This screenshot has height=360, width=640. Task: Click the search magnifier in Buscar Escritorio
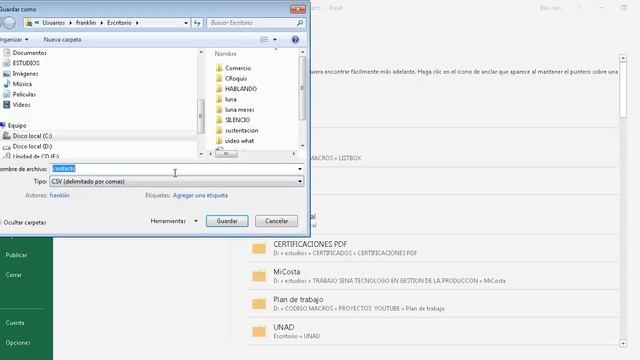tap(300, 23)
